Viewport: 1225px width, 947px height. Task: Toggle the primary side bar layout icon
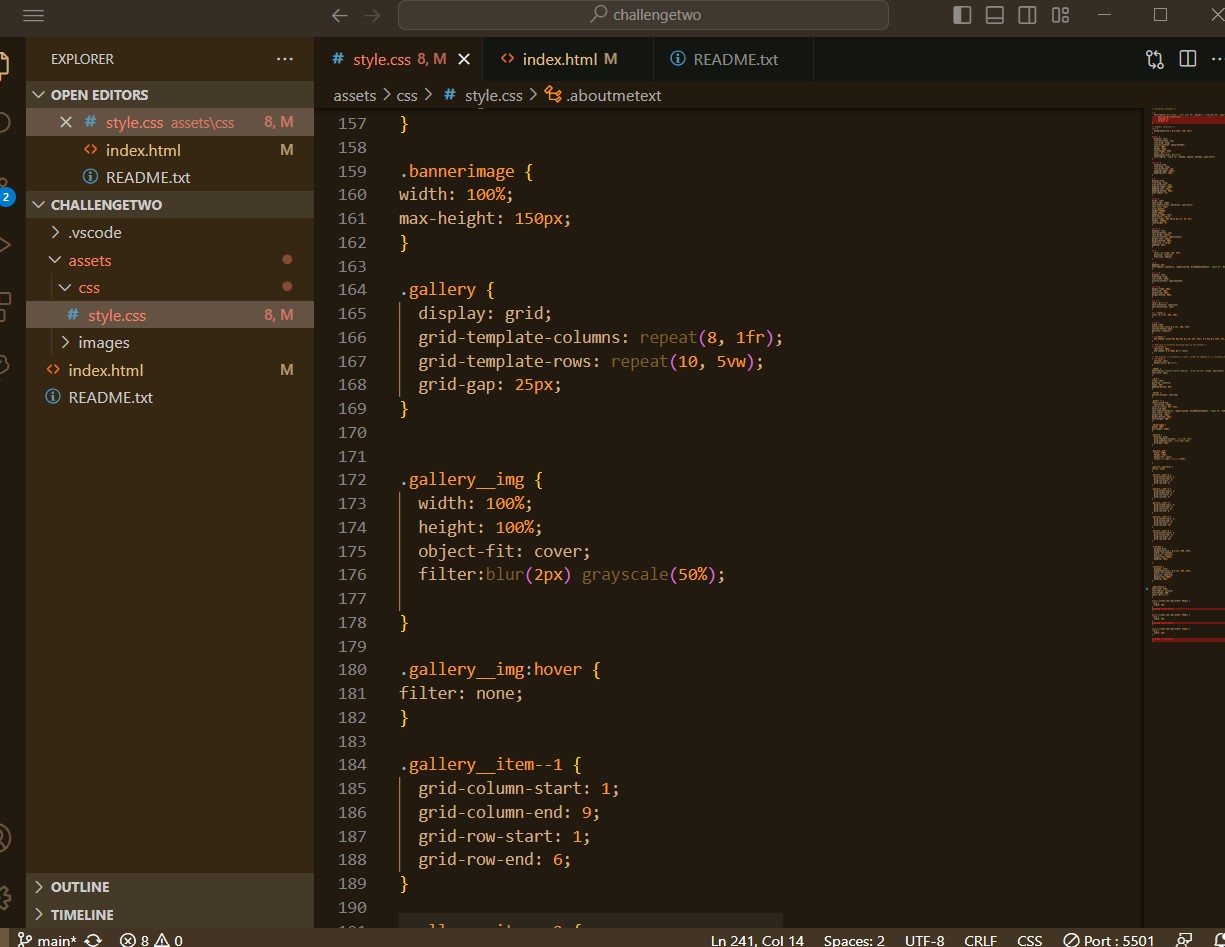point(962,15)
